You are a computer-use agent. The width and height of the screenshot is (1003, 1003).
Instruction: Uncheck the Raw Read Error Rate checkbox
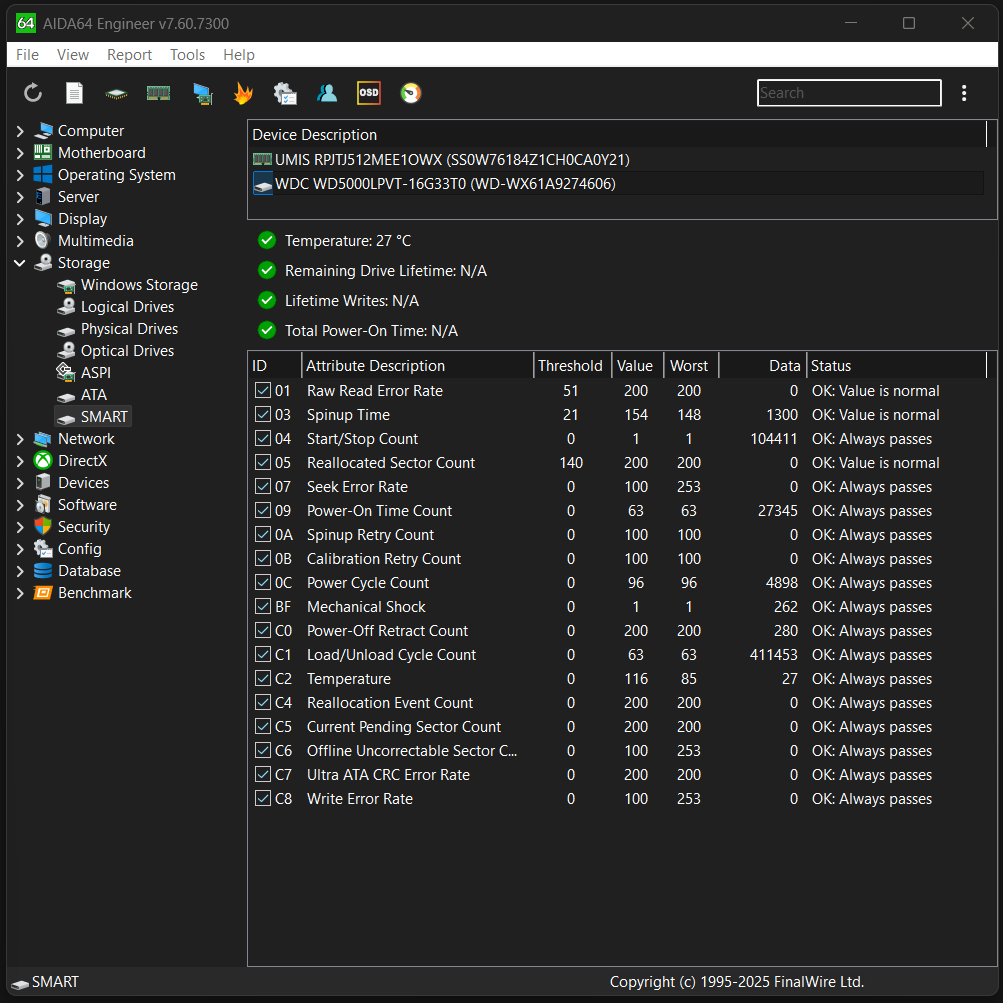point(263,391)
